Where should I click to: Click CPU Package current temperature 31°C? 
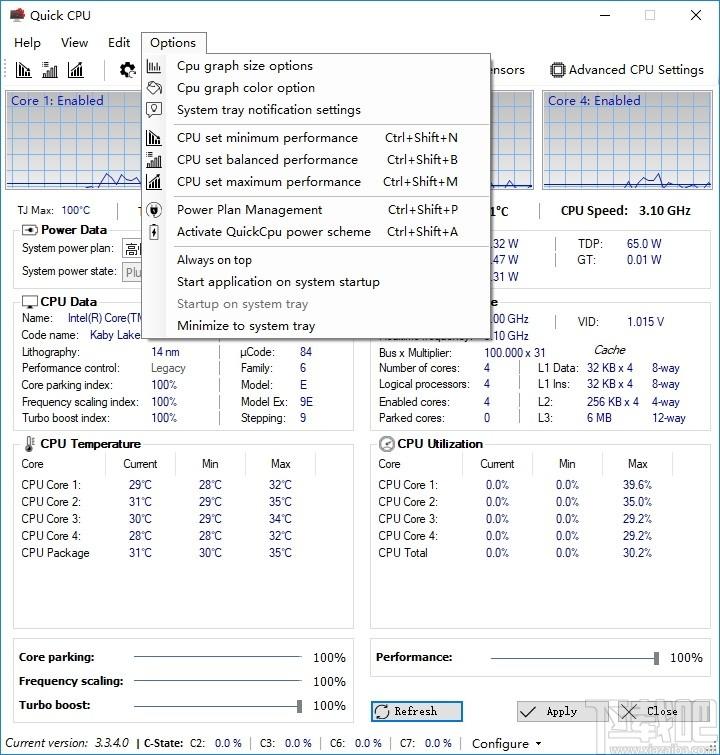coord(140,553)
